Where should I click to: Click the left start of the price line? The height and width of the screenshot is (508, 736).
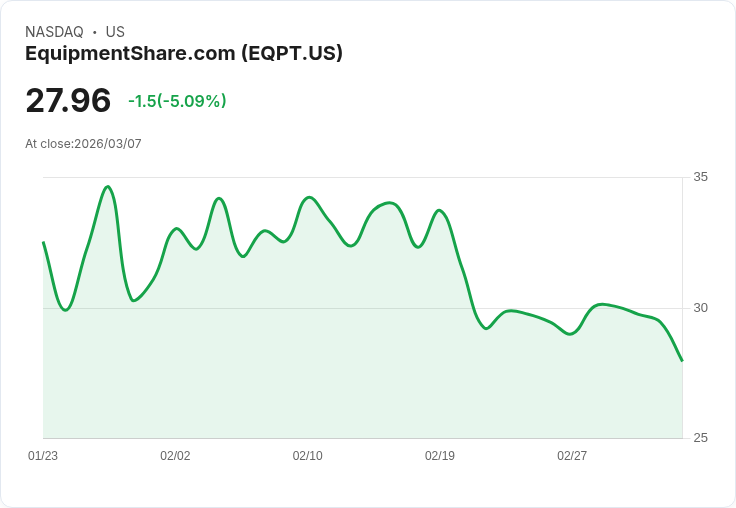(x=43, y=242)
